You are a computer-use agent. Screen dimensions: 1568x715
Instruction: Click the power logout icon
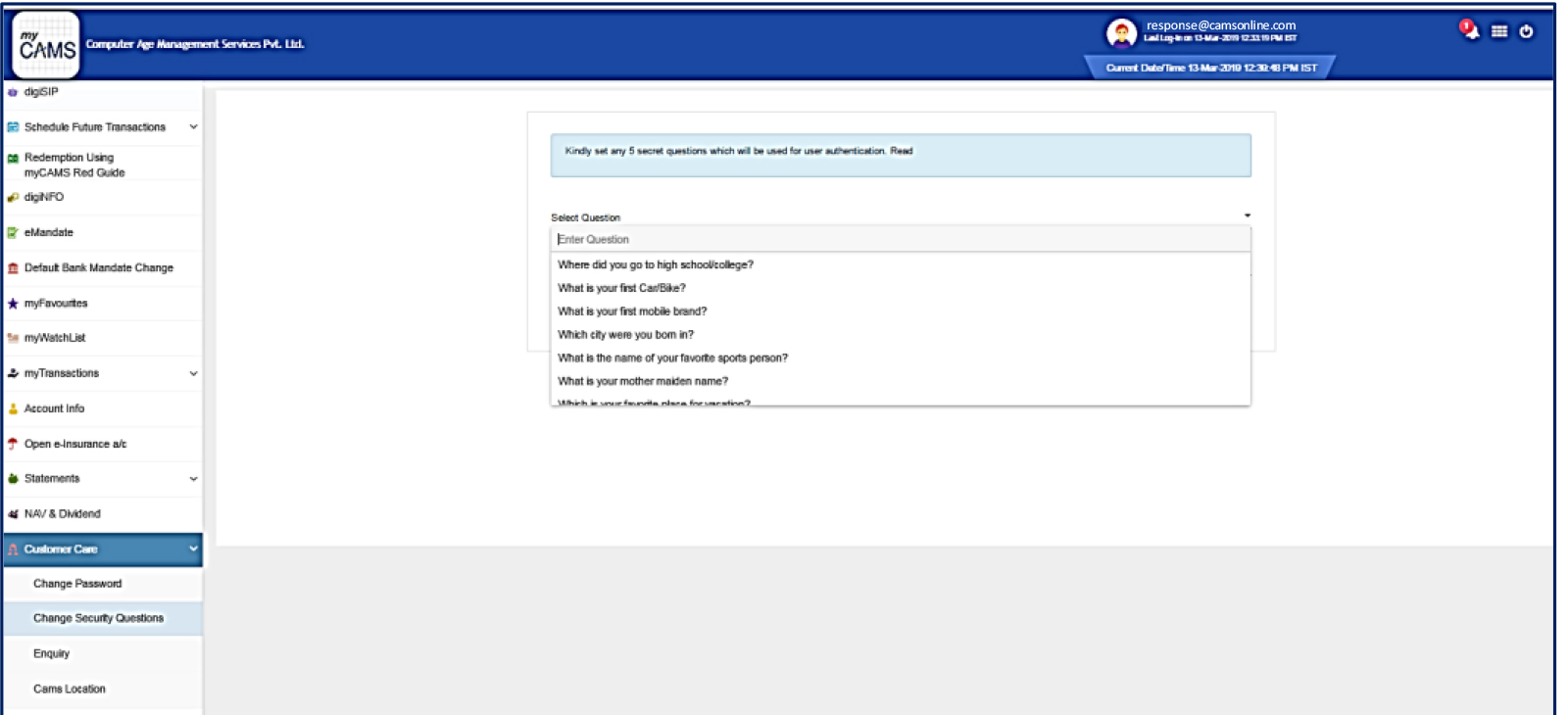point(1526,31)
